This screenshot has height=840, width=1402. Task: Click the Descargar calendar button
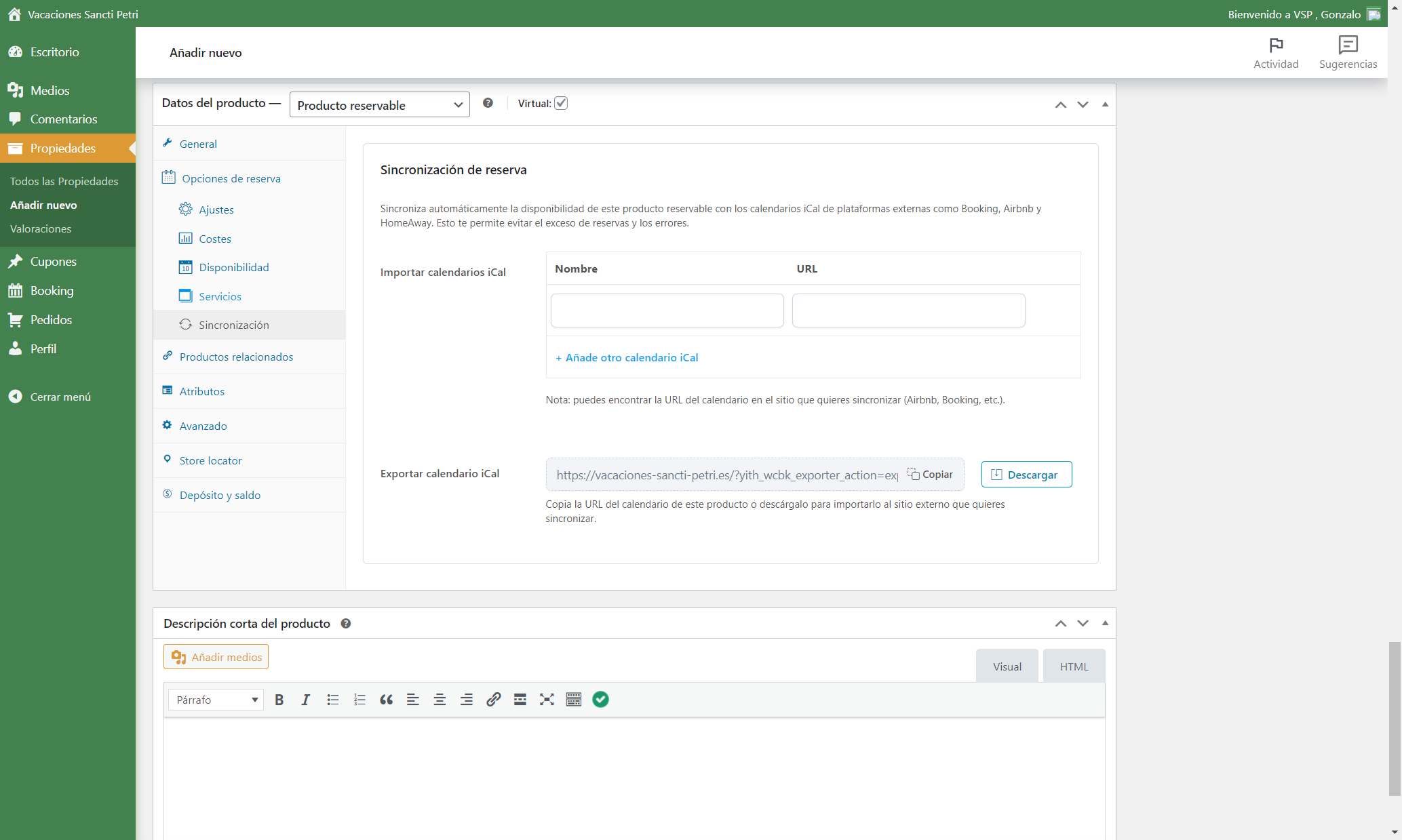(x=1026, y=475)
